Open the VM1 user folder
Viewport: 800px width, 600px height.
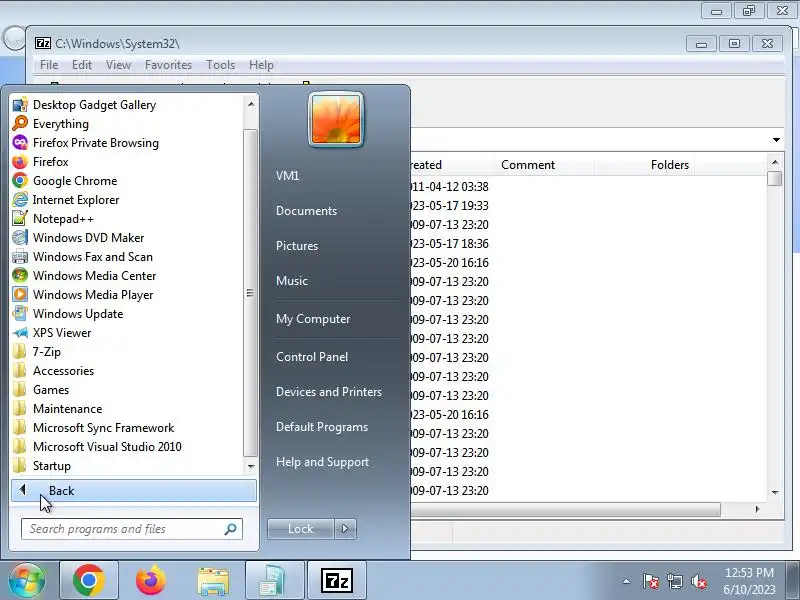(287, 176)
